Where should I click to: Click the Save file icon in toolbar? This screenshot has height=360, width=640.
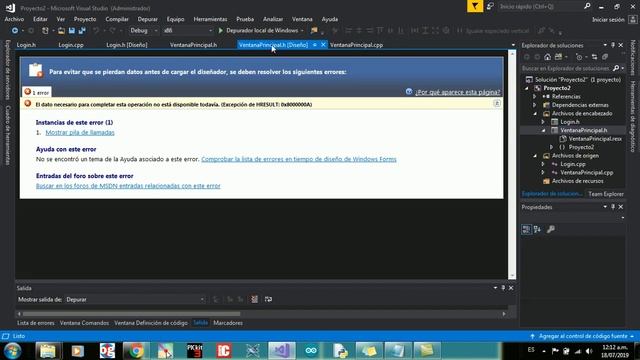(x=72, y=31)
